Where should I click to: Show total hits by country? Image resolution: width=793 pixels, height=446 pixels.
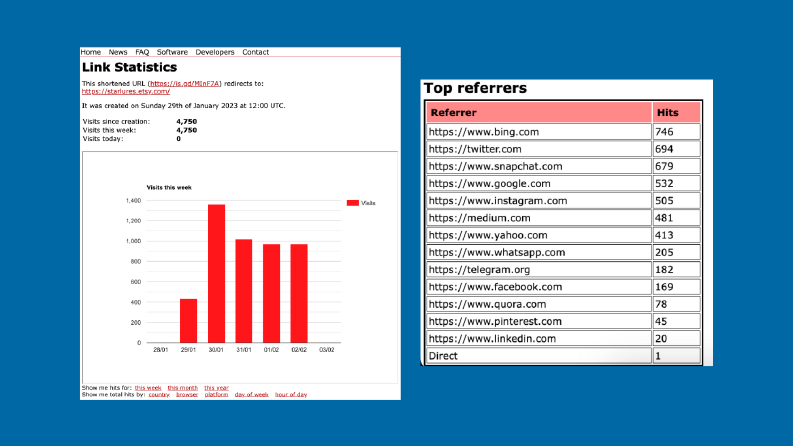coord(159,394)
